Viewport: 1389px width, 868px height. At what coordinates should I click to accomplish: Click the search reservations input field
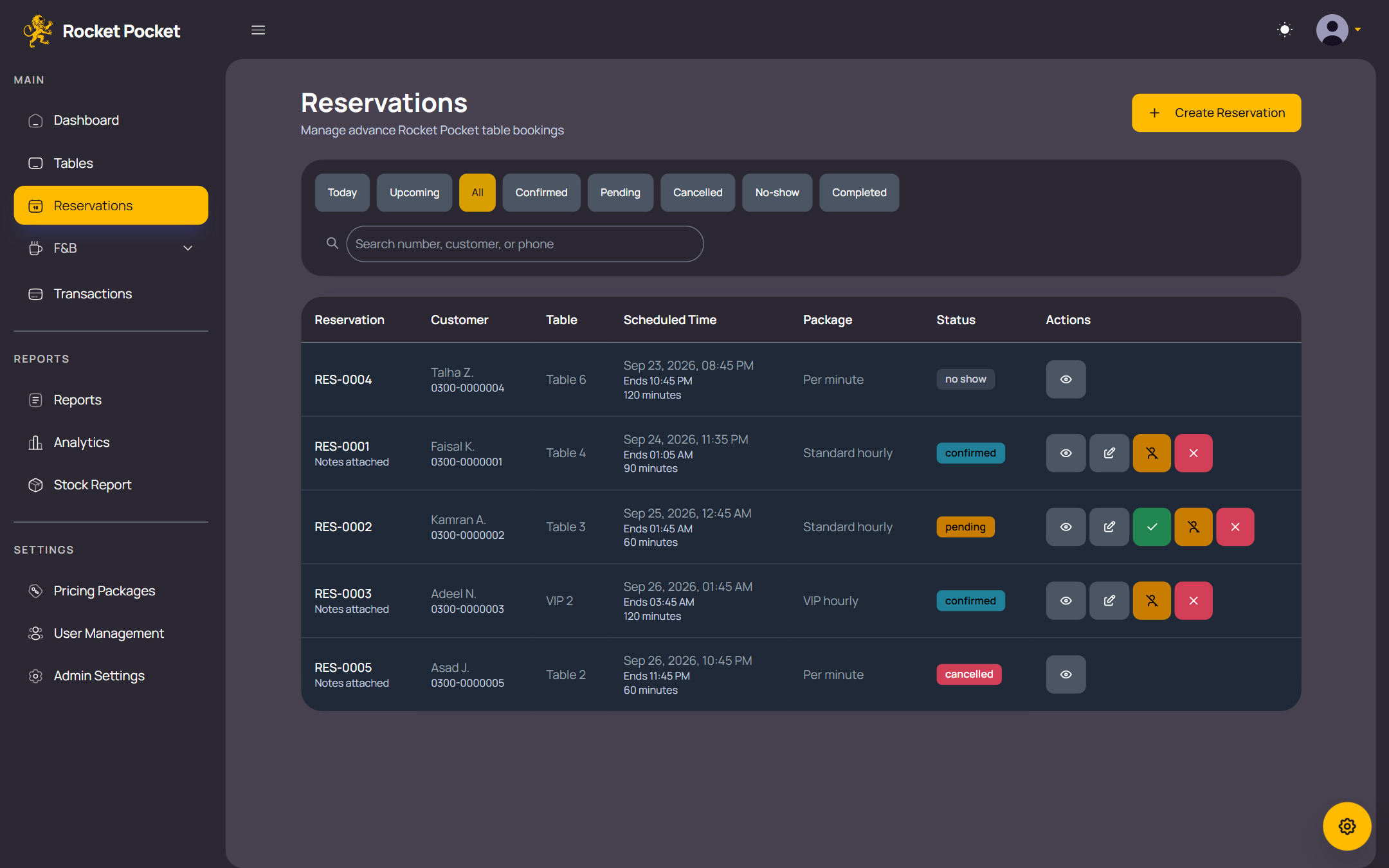click(x=525, y=244)
